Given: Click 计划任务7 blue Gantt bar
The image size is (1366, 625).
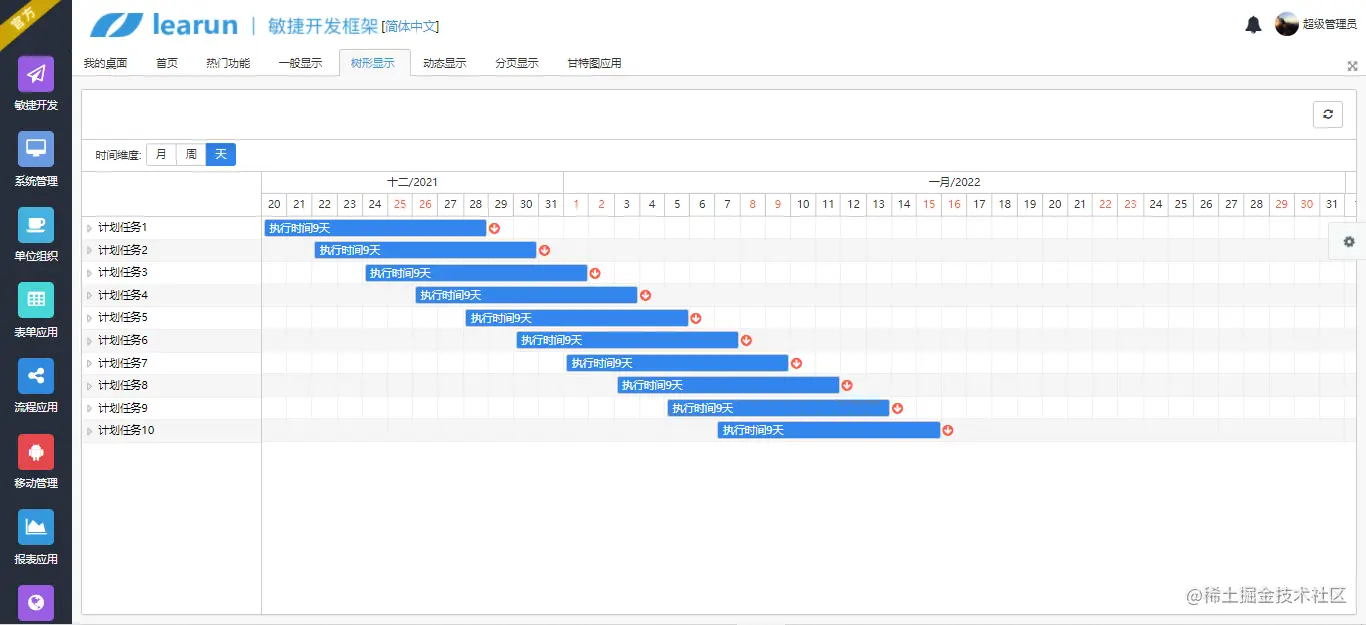Looking at the screenshot, I should (x=678, y=363).
